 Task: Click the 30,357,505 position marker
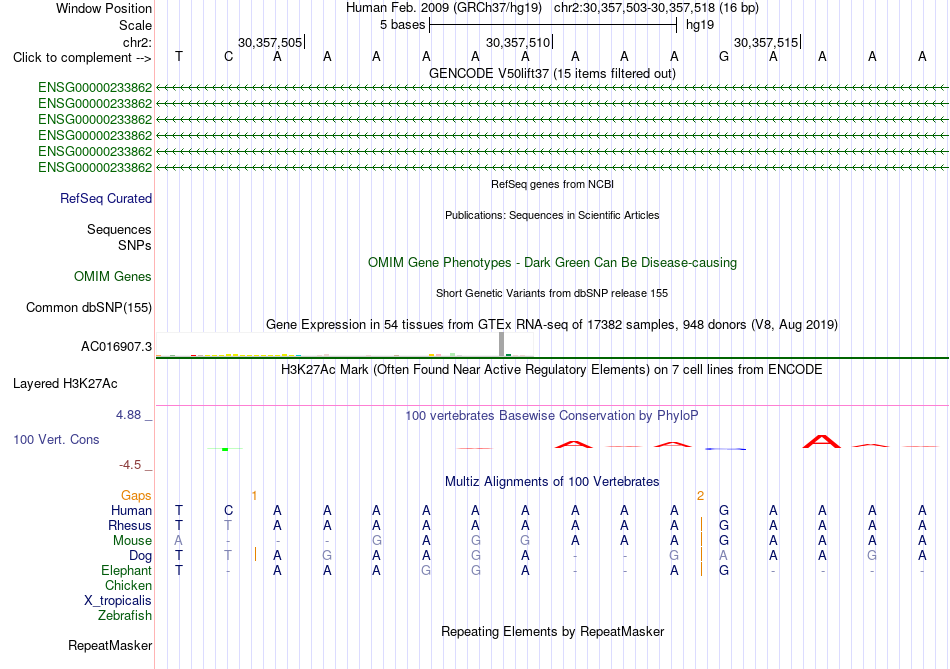pos(270,42)
